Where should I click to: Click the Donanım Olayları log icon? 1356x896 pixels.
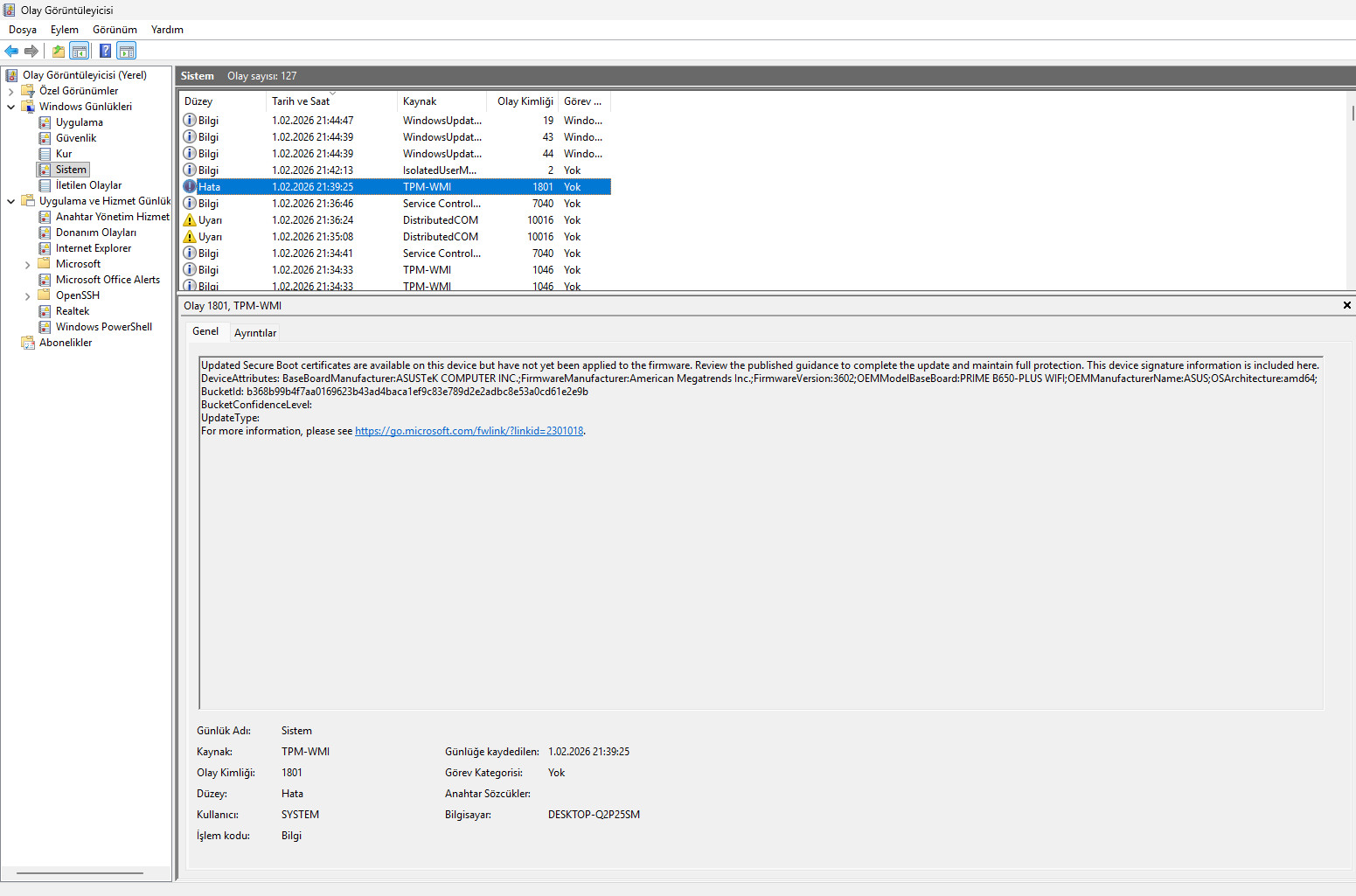[x=45, y=233]
